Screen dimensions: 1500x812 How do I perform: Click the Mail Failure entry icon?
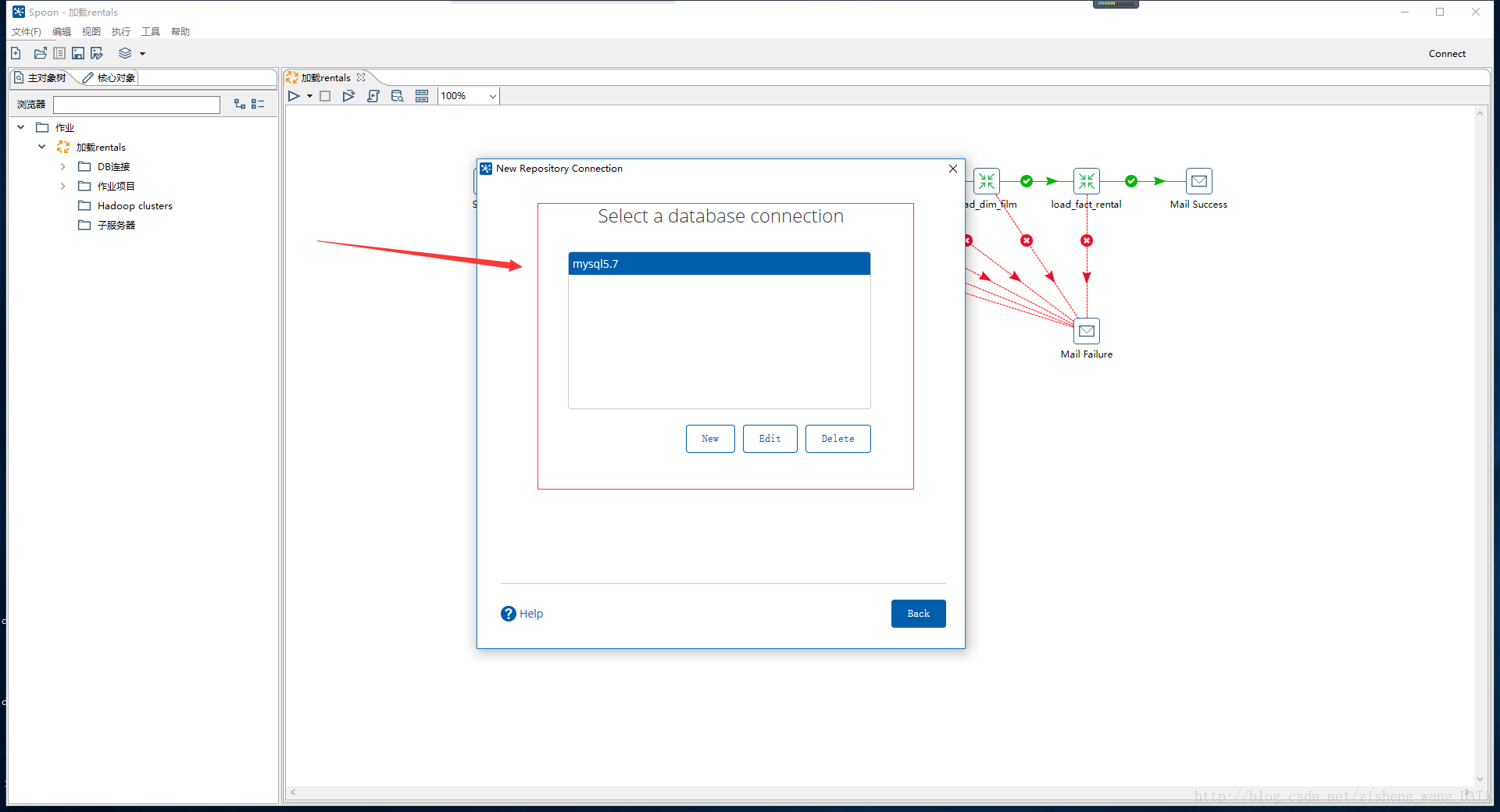[x=1086, y=331]
